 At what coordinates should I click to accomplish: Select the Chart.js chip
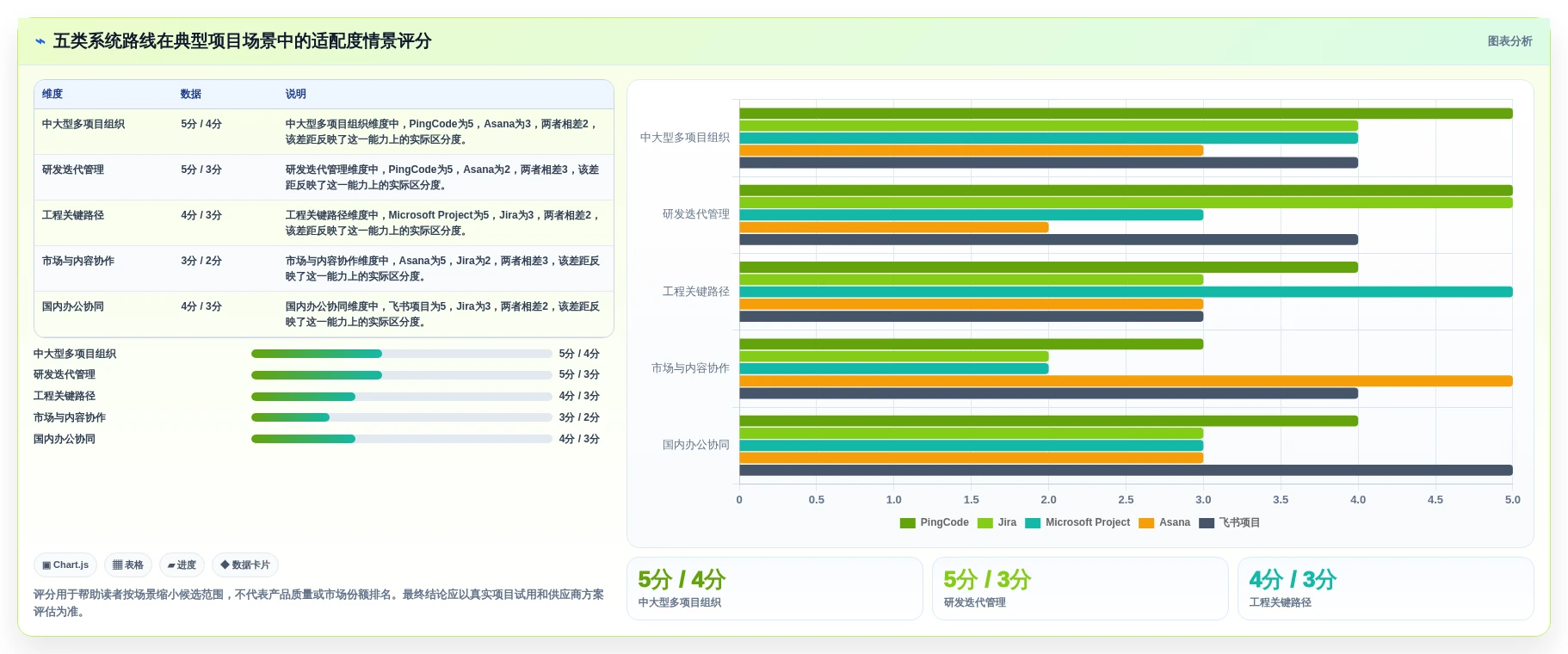click(x=65, y=565)
